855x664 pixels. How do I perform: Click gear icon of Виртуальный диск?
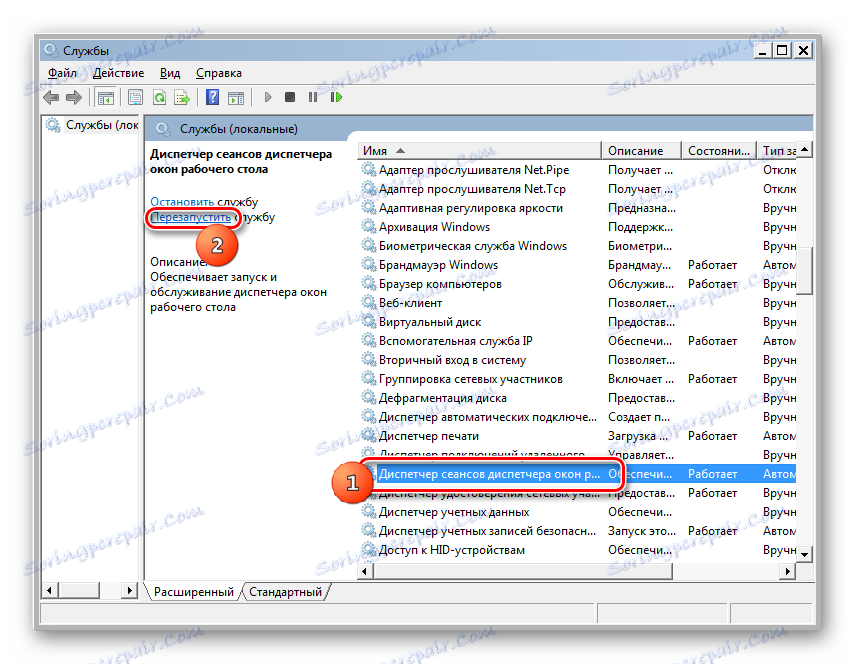coord(369,322)
